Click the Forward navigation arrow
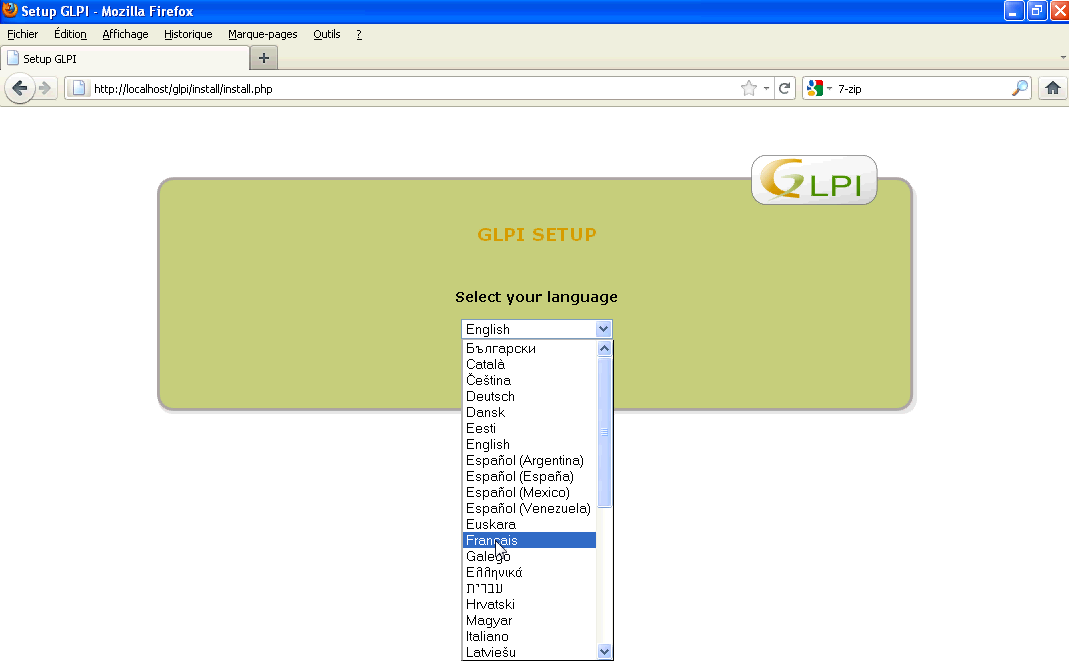This screenshot has height=670, width=1069. [45, 89]
